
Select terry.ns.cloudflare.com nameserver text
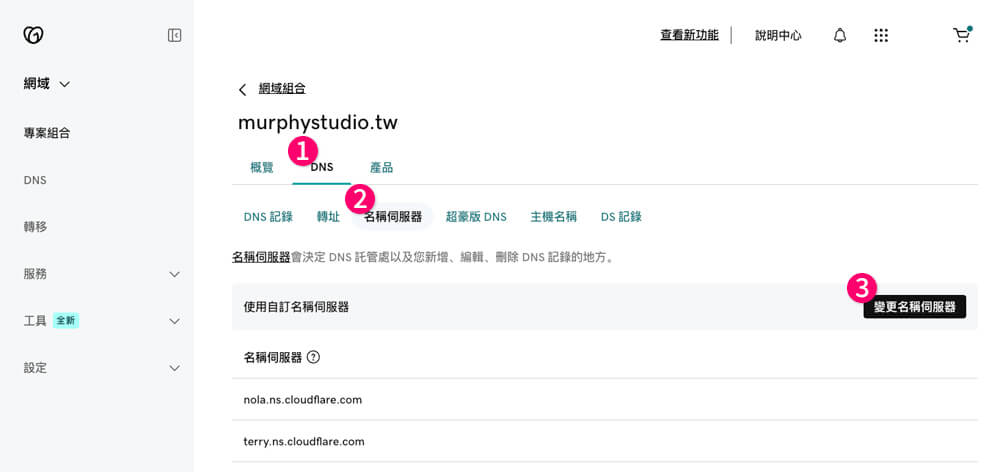click(304, 441)
